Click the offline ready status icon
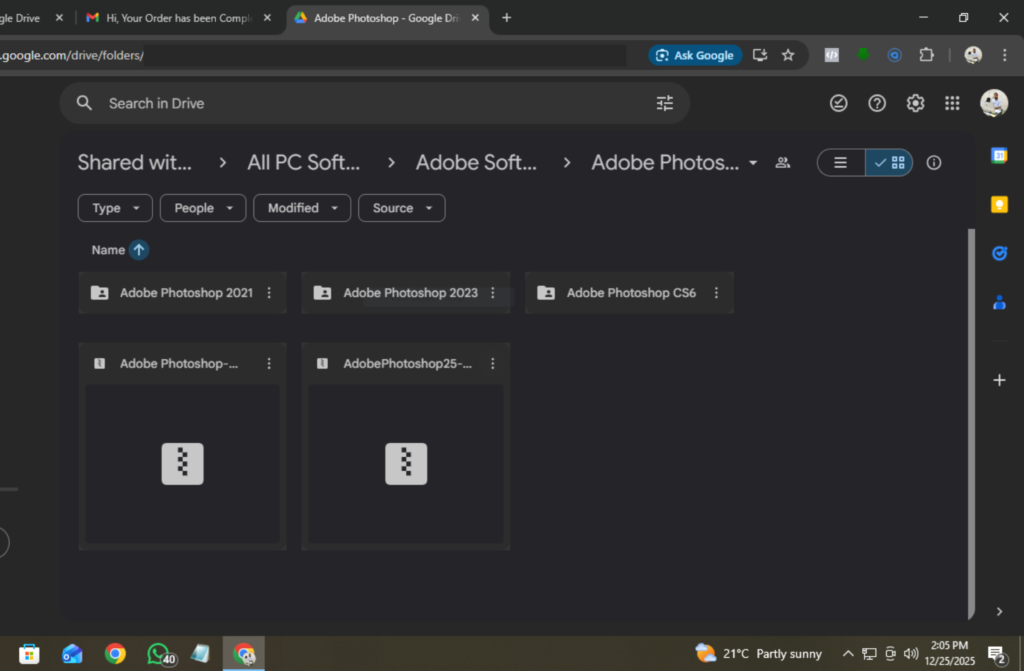The width and height of the screenshot is (1024, 671). coord(839,103)
